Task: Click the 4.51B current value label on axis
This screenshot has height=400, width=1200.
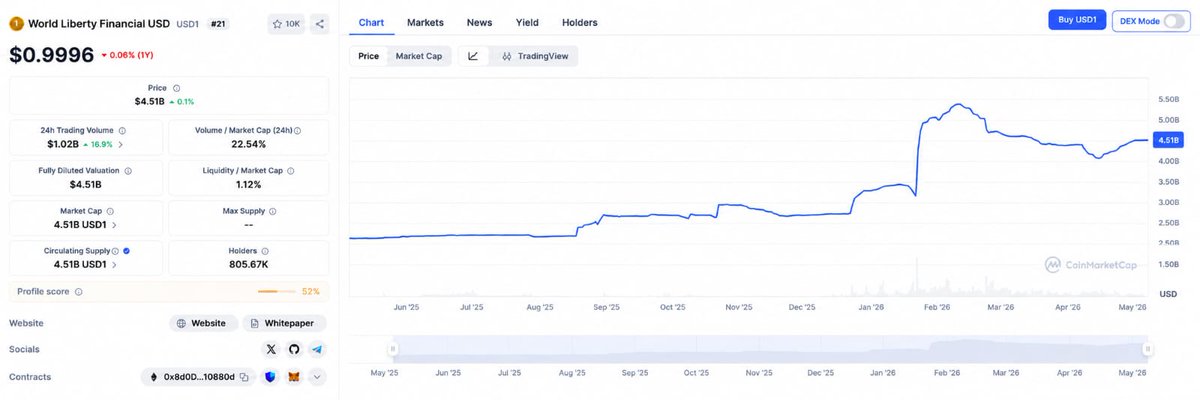Action: (x=1169, y=140)
